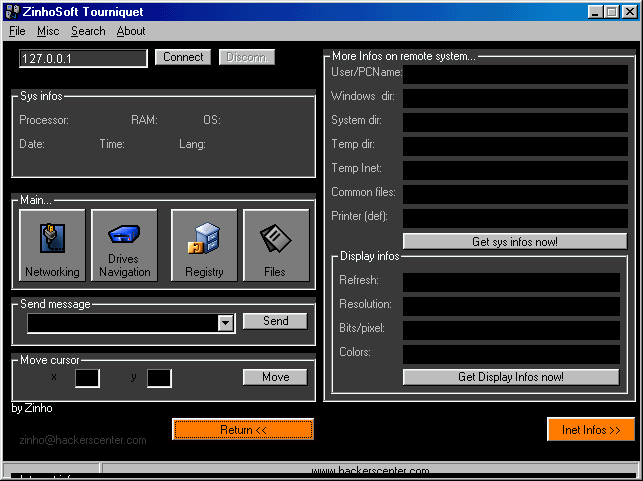Click Get Display Infos now! button

510,377
